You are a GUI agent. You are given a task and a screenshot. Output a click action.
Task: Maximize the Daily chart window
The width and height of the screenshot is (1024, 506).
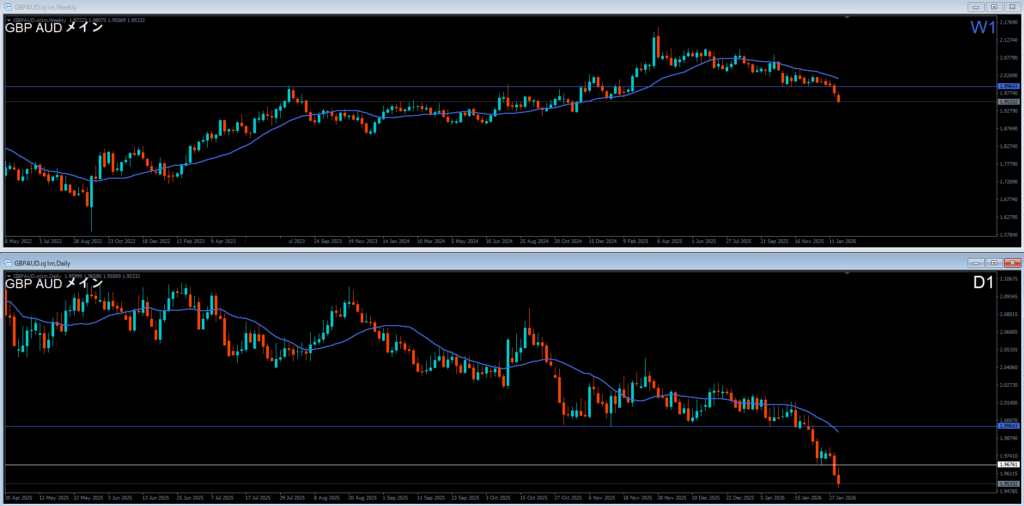(995, 261)
